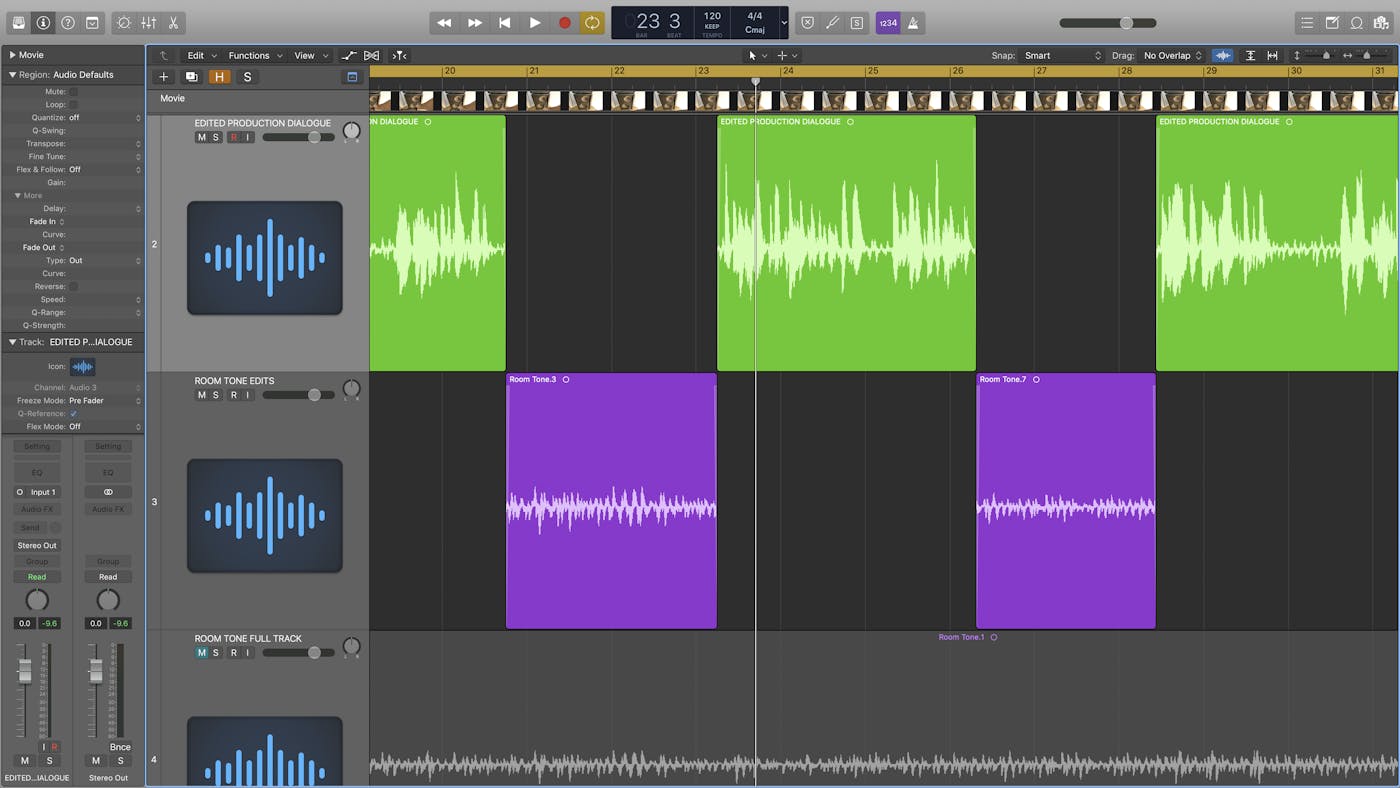
Task: Record-enable the EDITED PRODUCTION DIALOGUE track
Action: [234, 137]
